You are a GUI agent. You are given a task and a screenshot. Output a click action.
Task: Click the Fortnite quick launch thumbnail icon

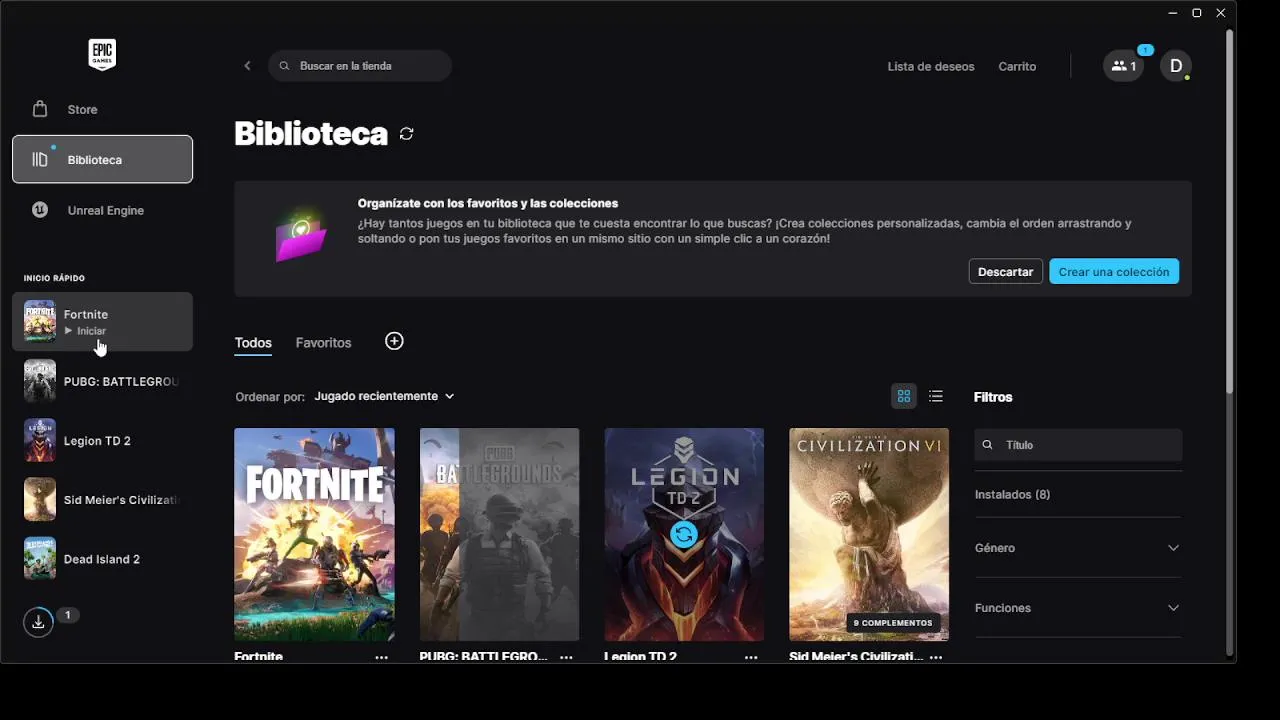coord(40,322)
